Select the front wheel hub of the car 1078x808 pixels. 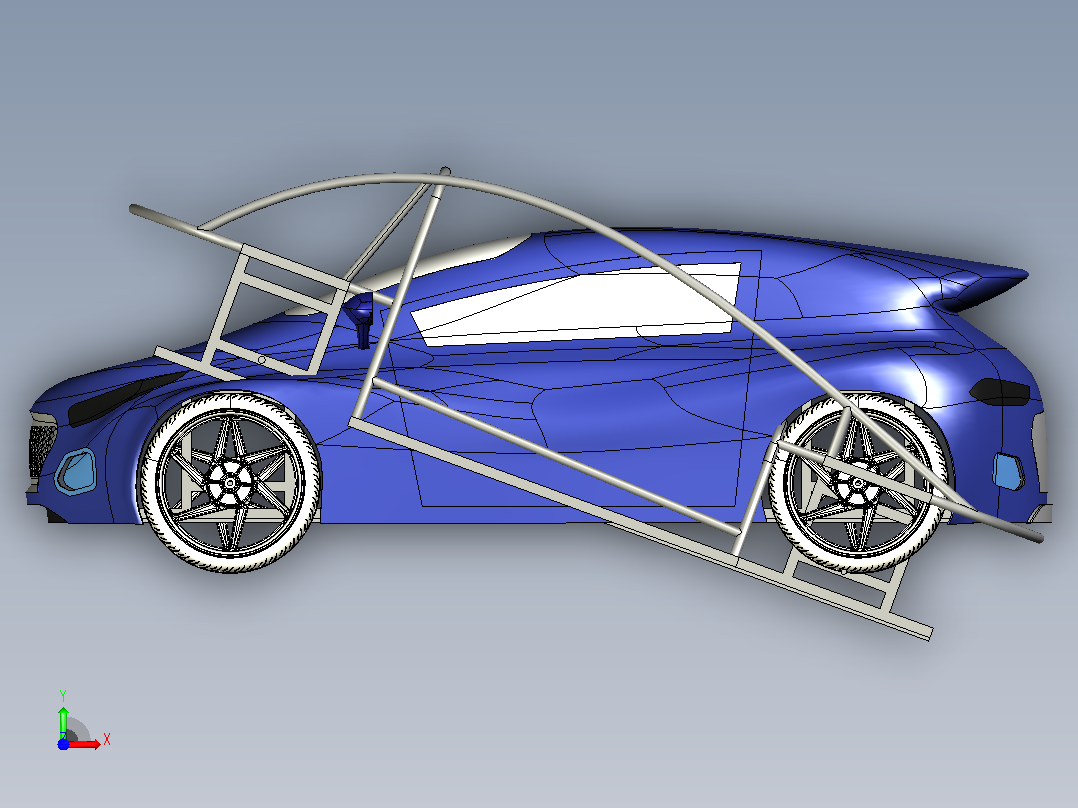[x=228, y=482]
